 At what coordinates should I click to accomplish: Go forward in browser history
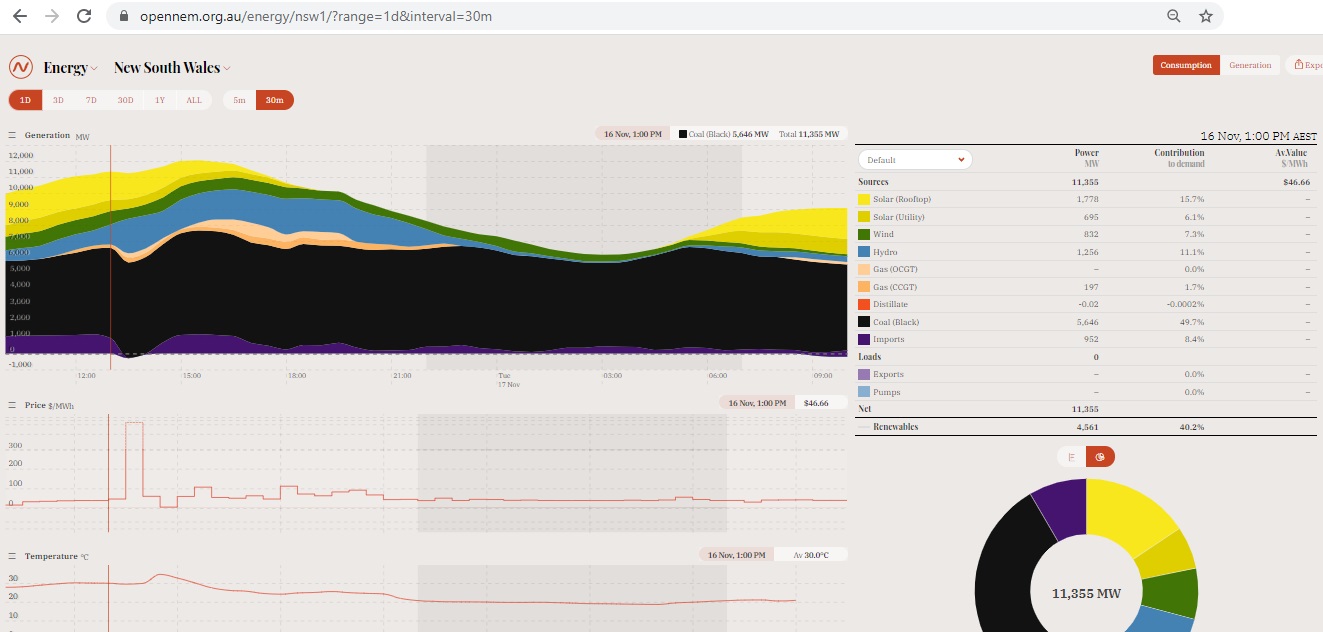coord(51,16)
